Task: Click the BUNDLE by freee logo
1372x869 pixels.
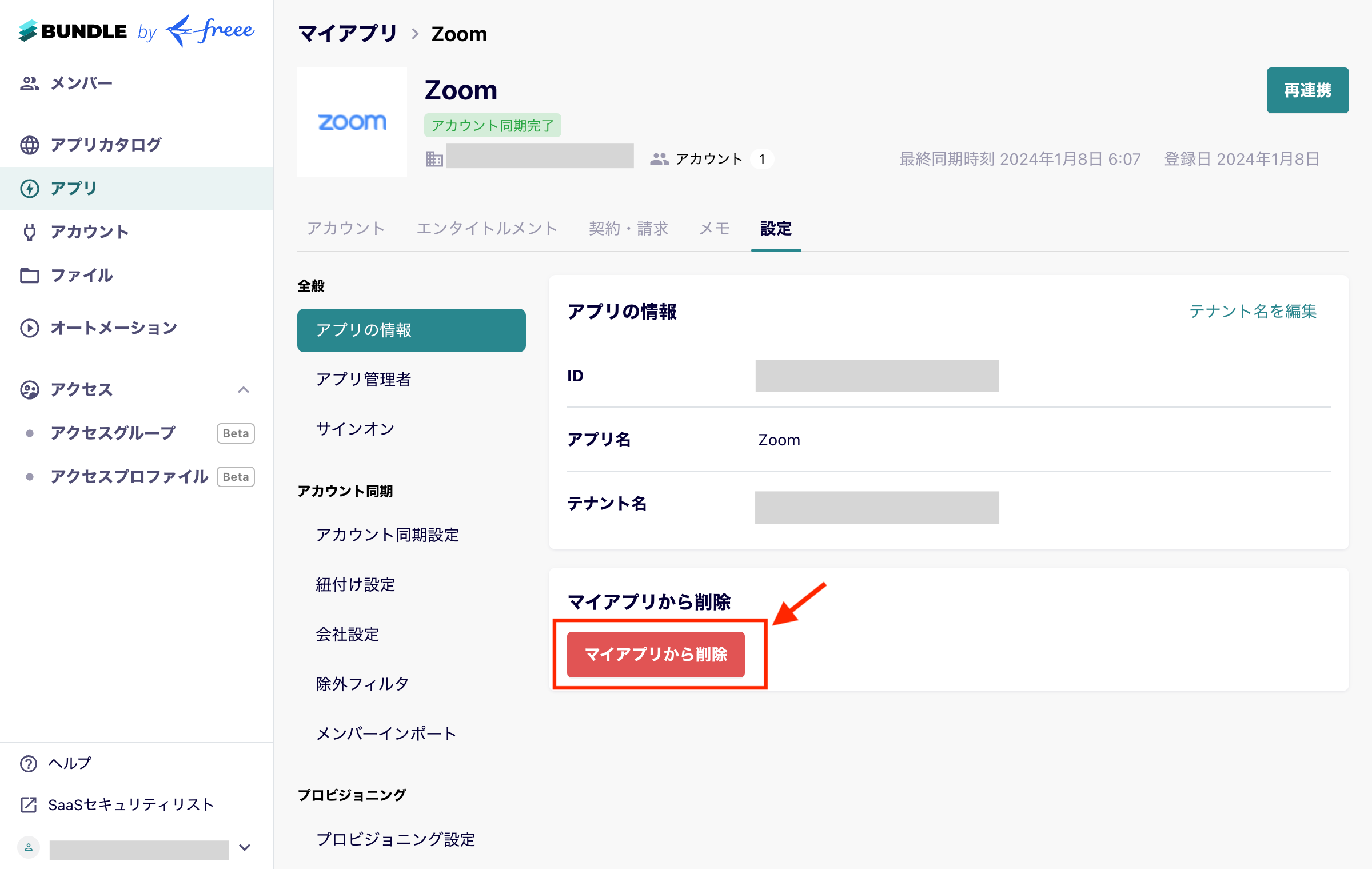Action: [136, 30]
